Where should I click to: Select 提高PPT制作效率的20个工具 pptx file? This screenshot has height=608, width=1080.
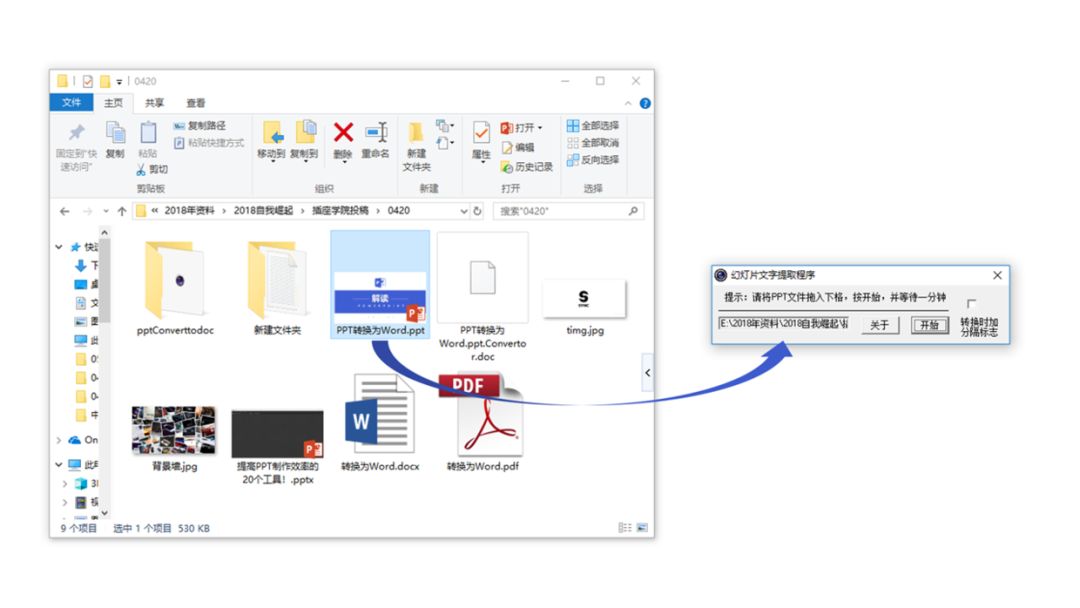278,447
